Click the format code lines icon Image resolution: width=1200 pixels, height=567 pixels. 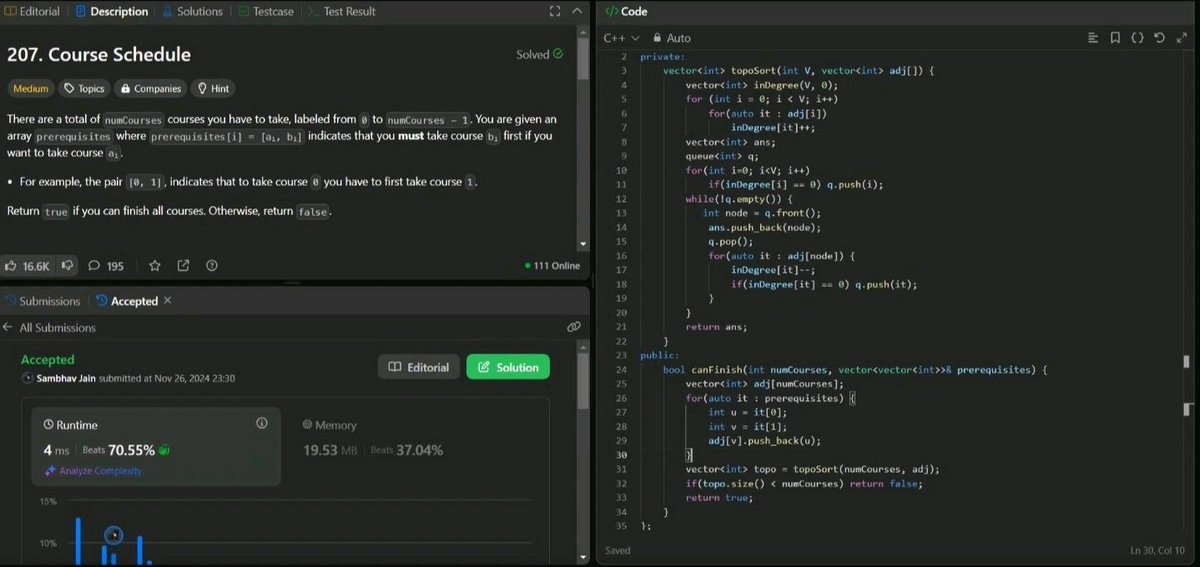(1093, 38)
